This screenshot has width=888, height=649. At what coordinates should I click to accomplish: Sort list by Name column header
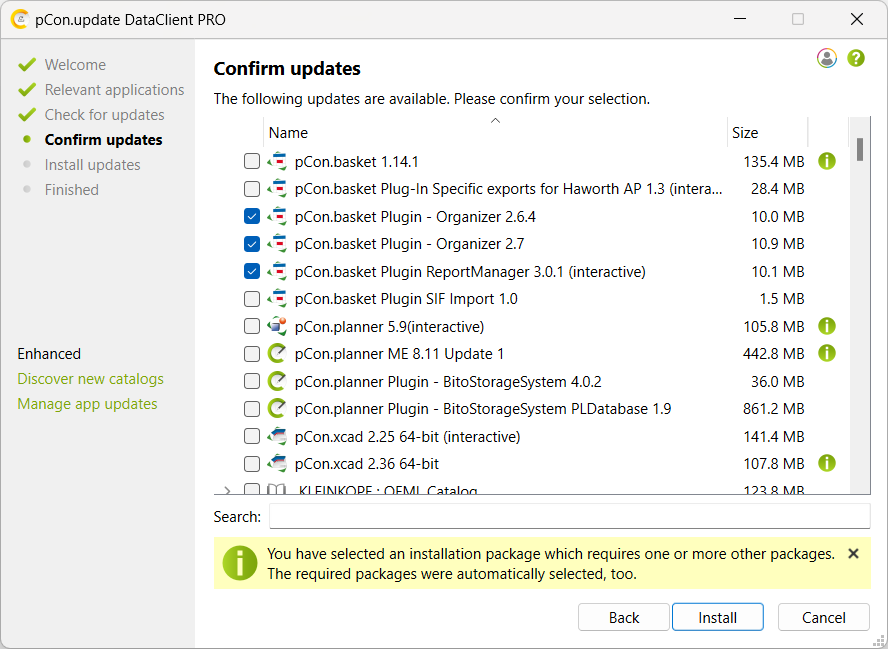[x=495, y=133]
